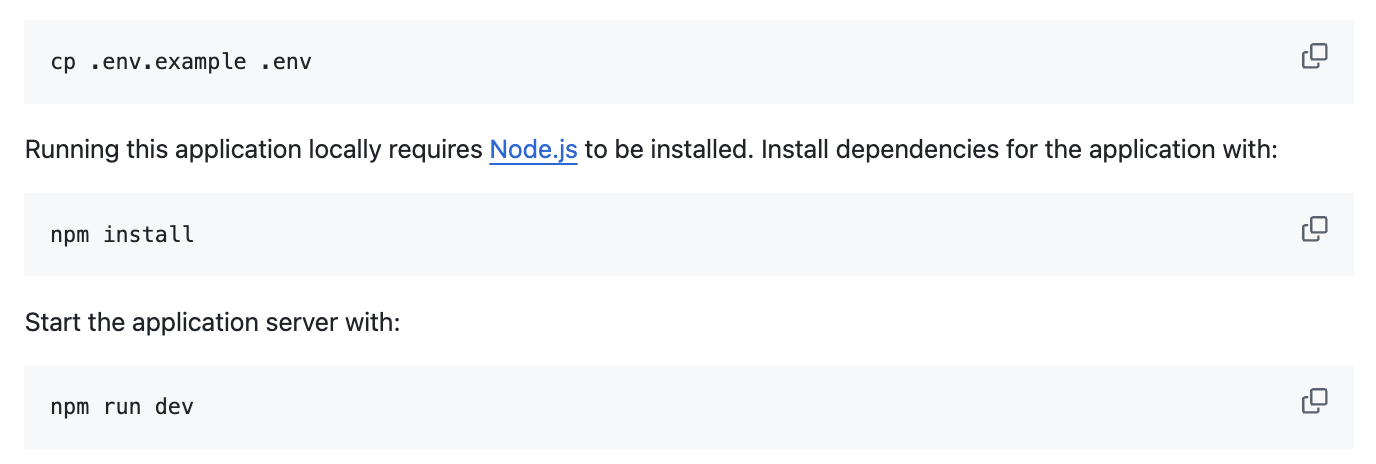Click "npm" in the npm install command

click(69, 235)
